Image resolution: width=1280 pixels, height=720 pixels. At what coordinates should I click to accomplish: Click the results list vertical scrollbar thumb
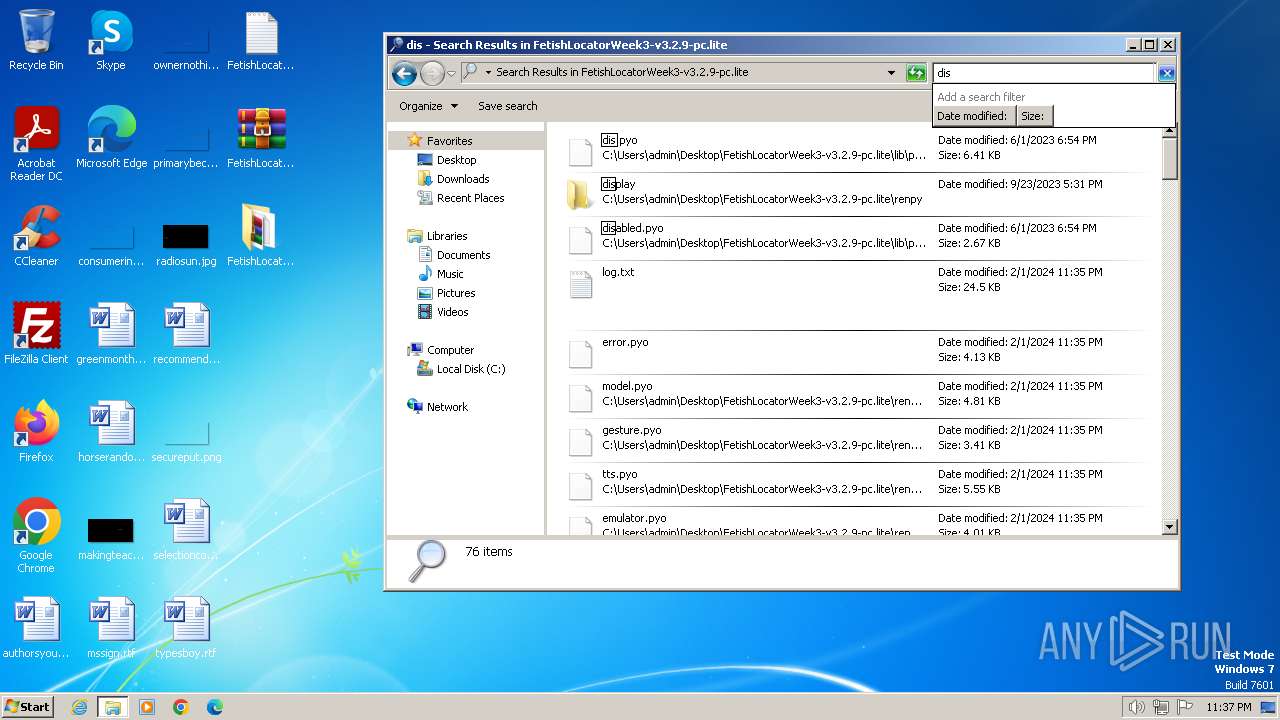(x=1170, y=159)
